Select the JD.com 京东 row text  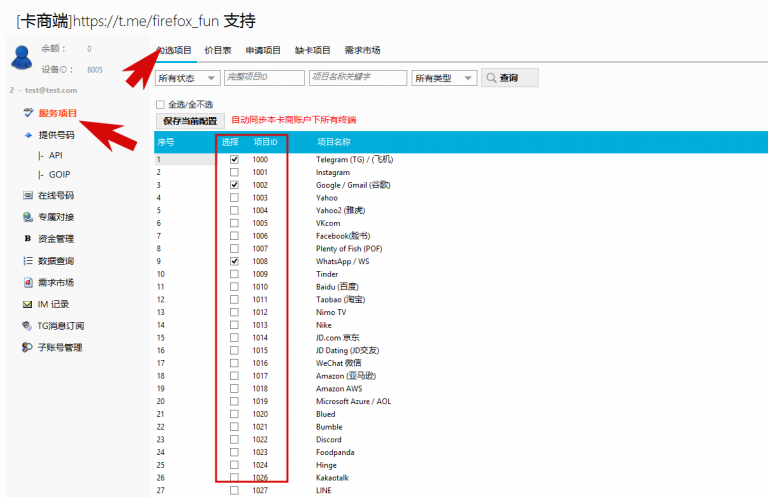point(337,338)
